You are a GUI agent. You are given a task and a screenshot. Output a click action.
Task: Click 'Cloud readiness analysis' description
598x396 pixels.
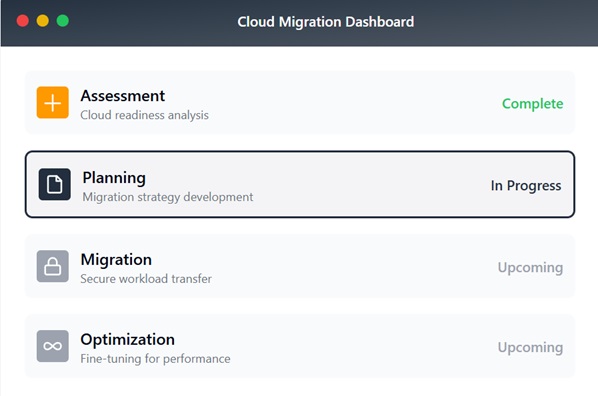pyautogui.click(x=145, y=115)
